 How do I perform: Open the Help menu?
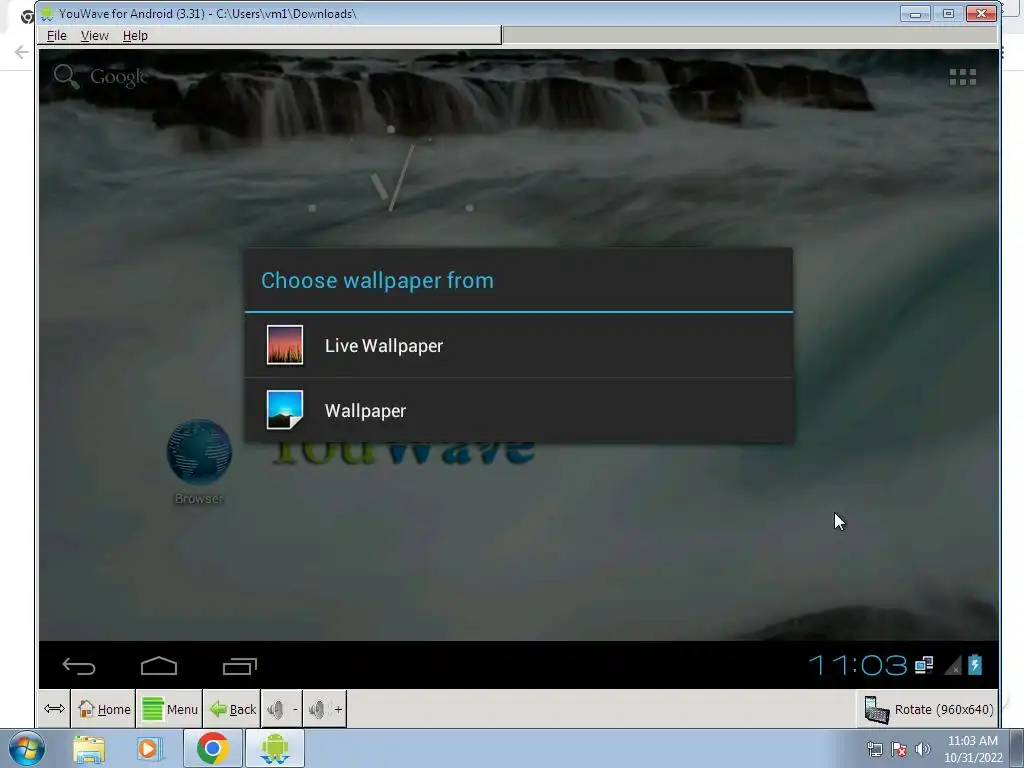coord(135,35)
